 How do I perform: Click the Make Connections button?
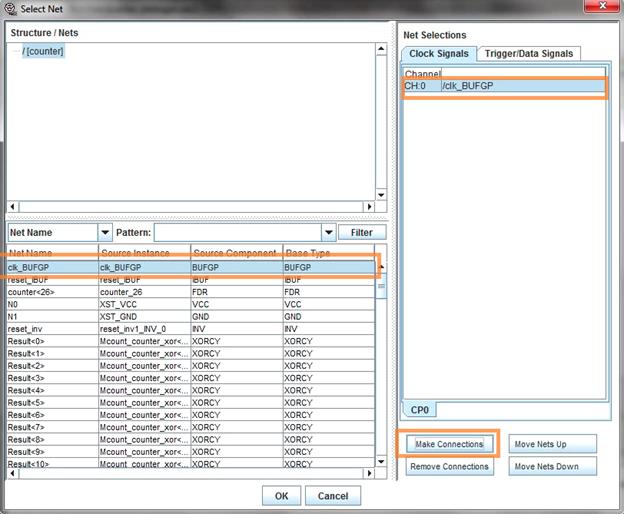pyautogui.click(x=449, y=444)
